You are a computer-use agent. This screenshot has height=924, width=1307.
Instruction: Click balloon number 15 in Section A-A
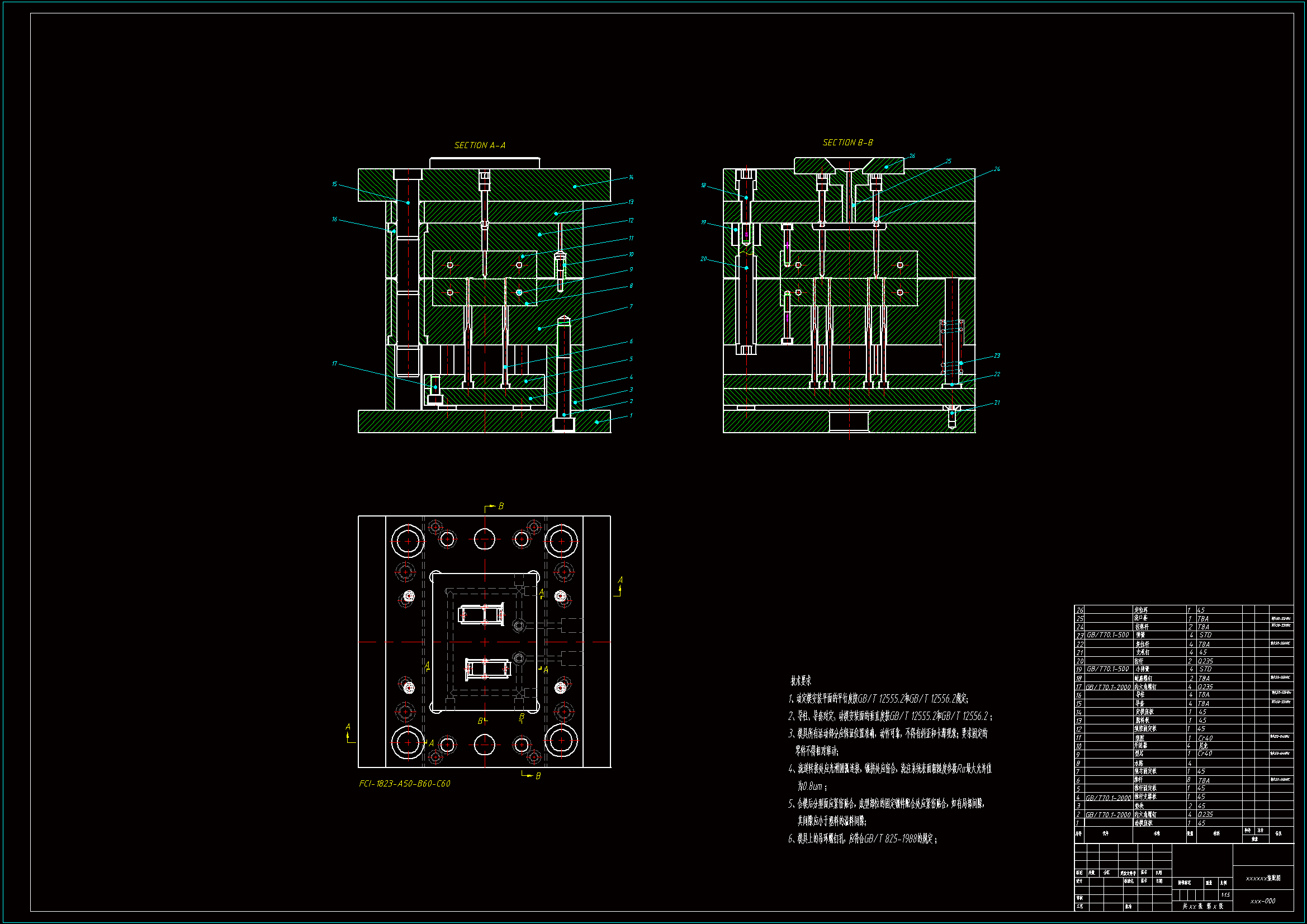[334, 184]
